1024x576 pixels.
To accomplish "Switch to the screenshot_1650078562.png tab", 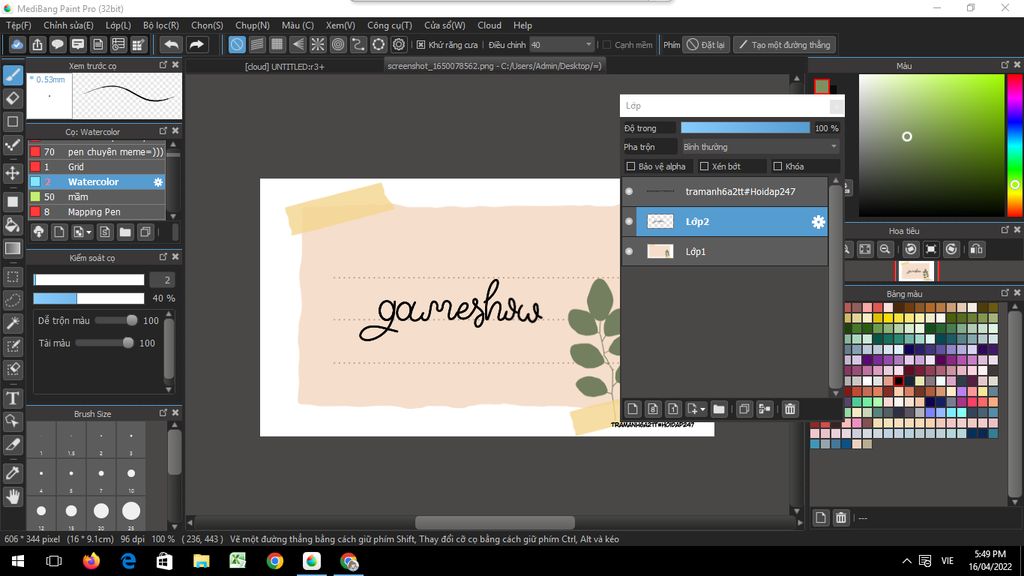I will (x=494, y=66).
